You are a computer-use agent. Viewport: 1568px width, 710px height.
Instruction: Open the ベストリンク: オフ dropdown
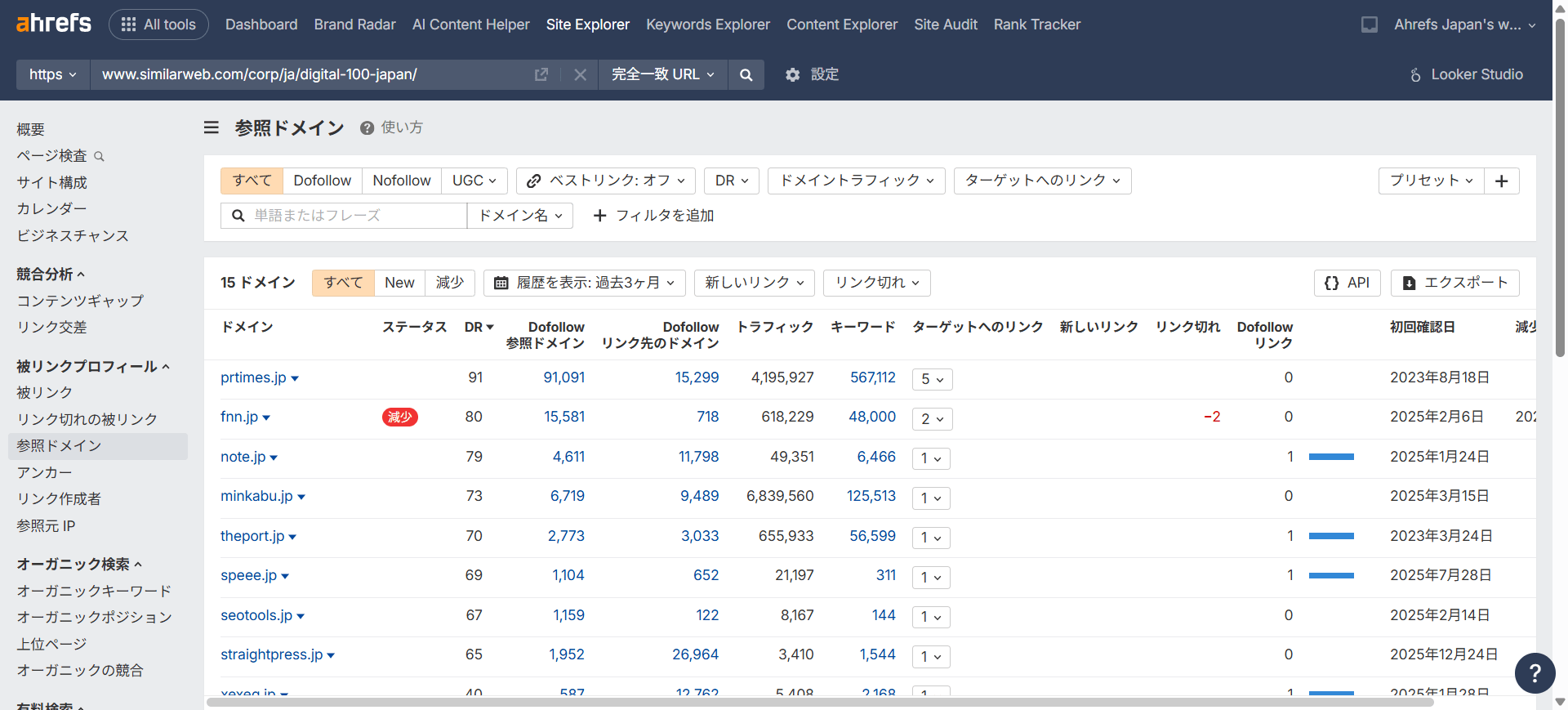606,181
